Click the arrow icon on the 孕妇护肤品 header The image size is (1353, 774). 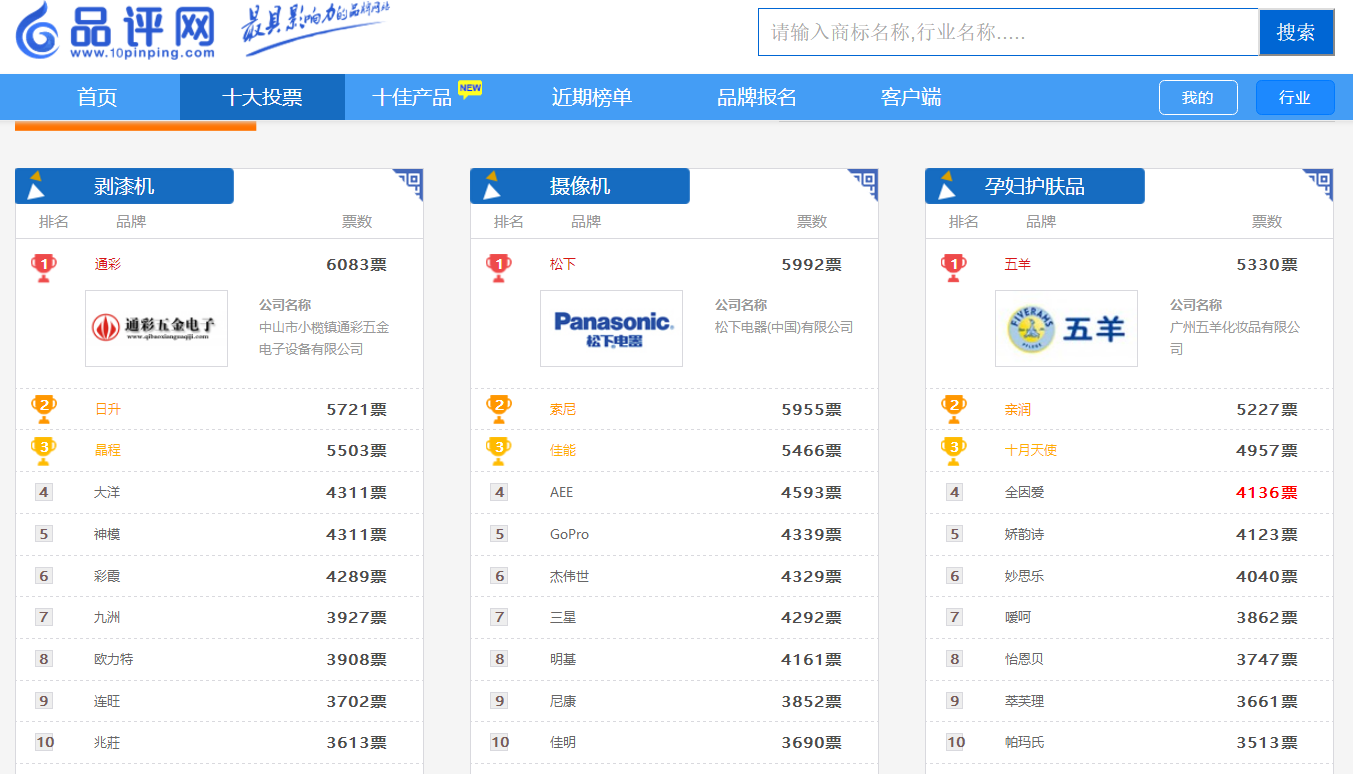946,185
